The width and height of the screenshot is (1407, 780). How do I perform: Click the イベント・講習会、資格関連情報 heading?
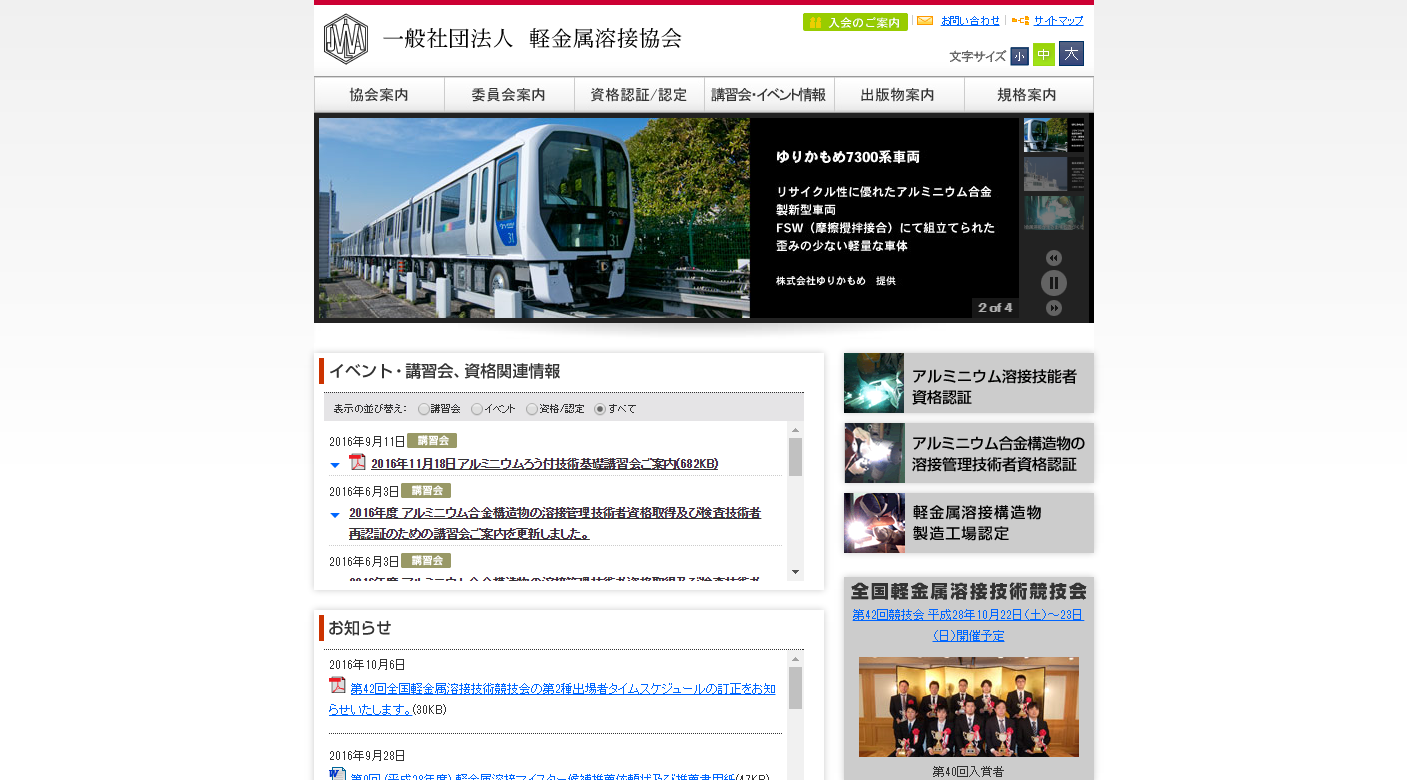[x=444, y=371]
